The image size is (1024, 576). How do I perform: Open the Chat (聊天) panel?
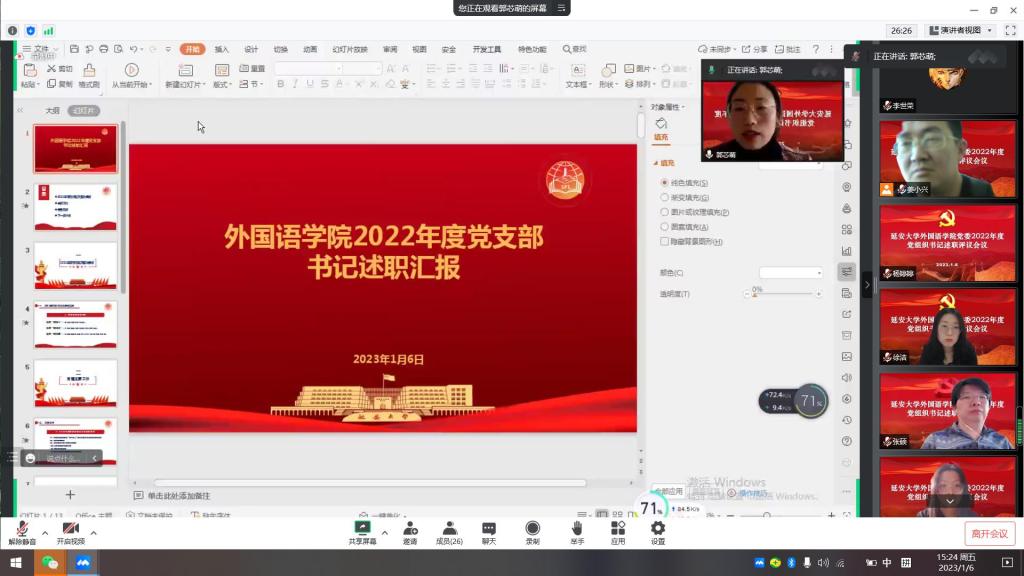[x=488, y=530]
